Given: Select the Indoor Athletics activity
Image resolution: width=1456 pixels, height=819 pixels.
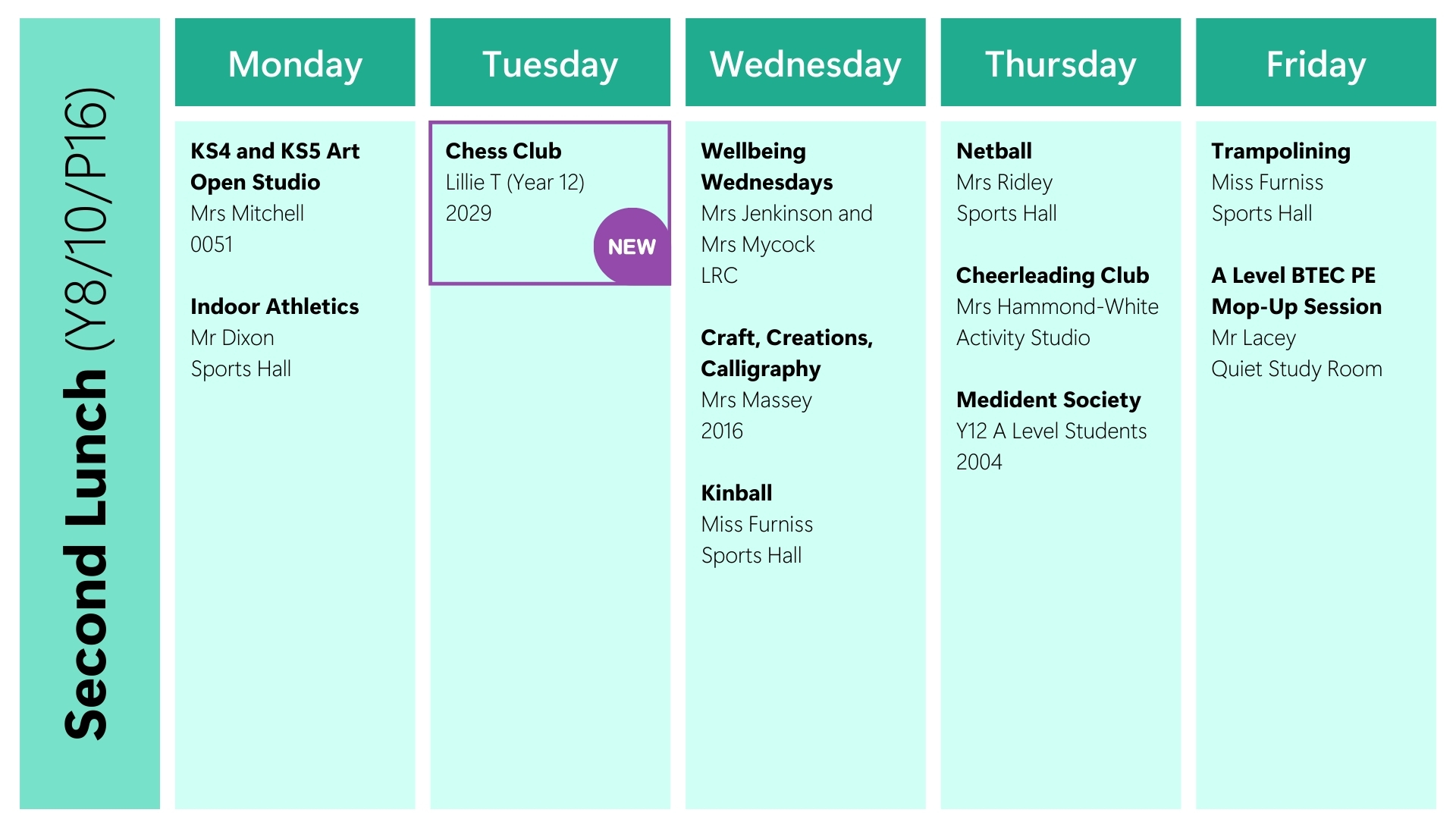Looking at the screenshot, I should point(275,306).
